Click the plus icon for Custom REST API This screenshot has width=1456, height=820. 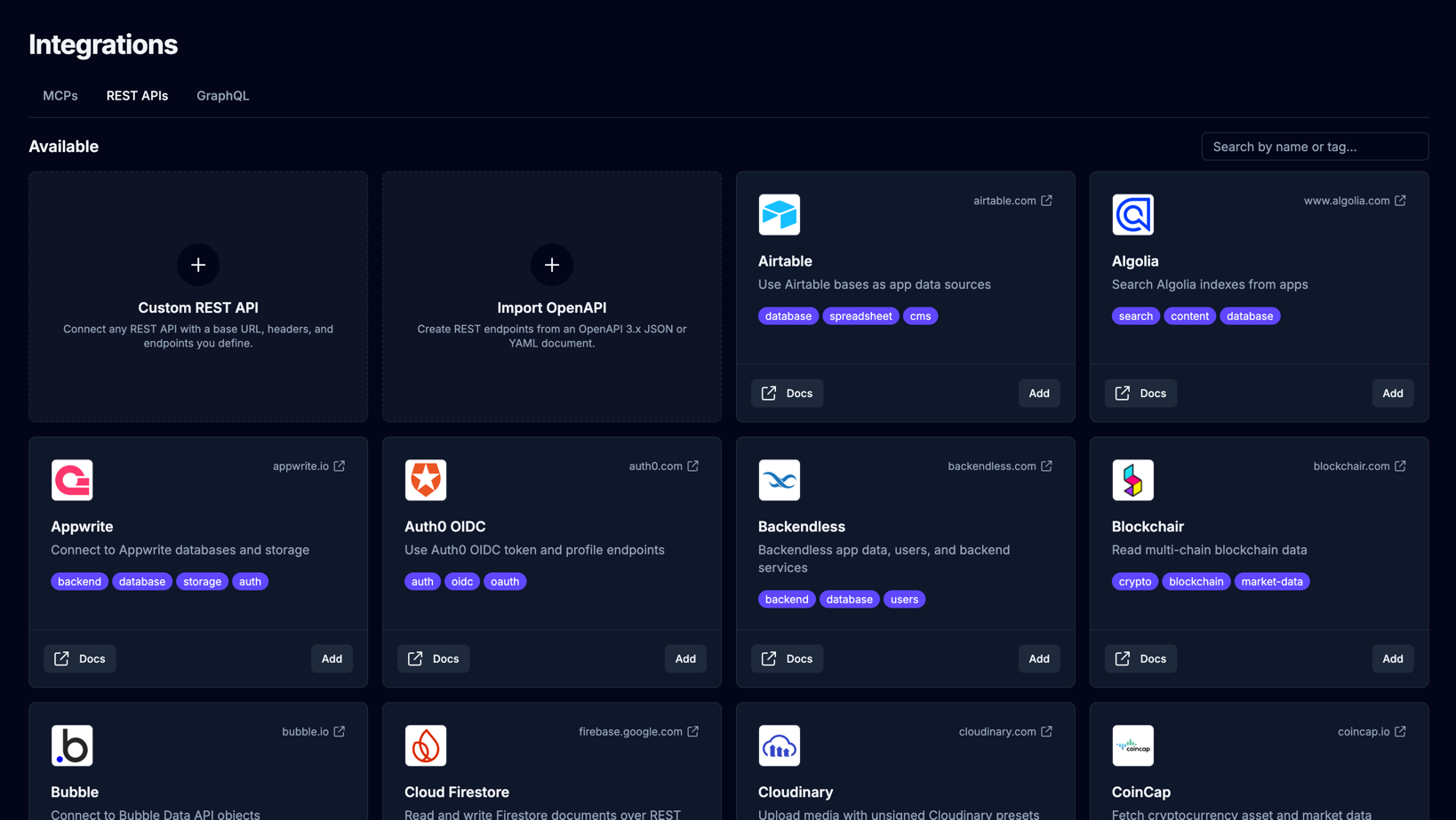(x=198, y=265)
